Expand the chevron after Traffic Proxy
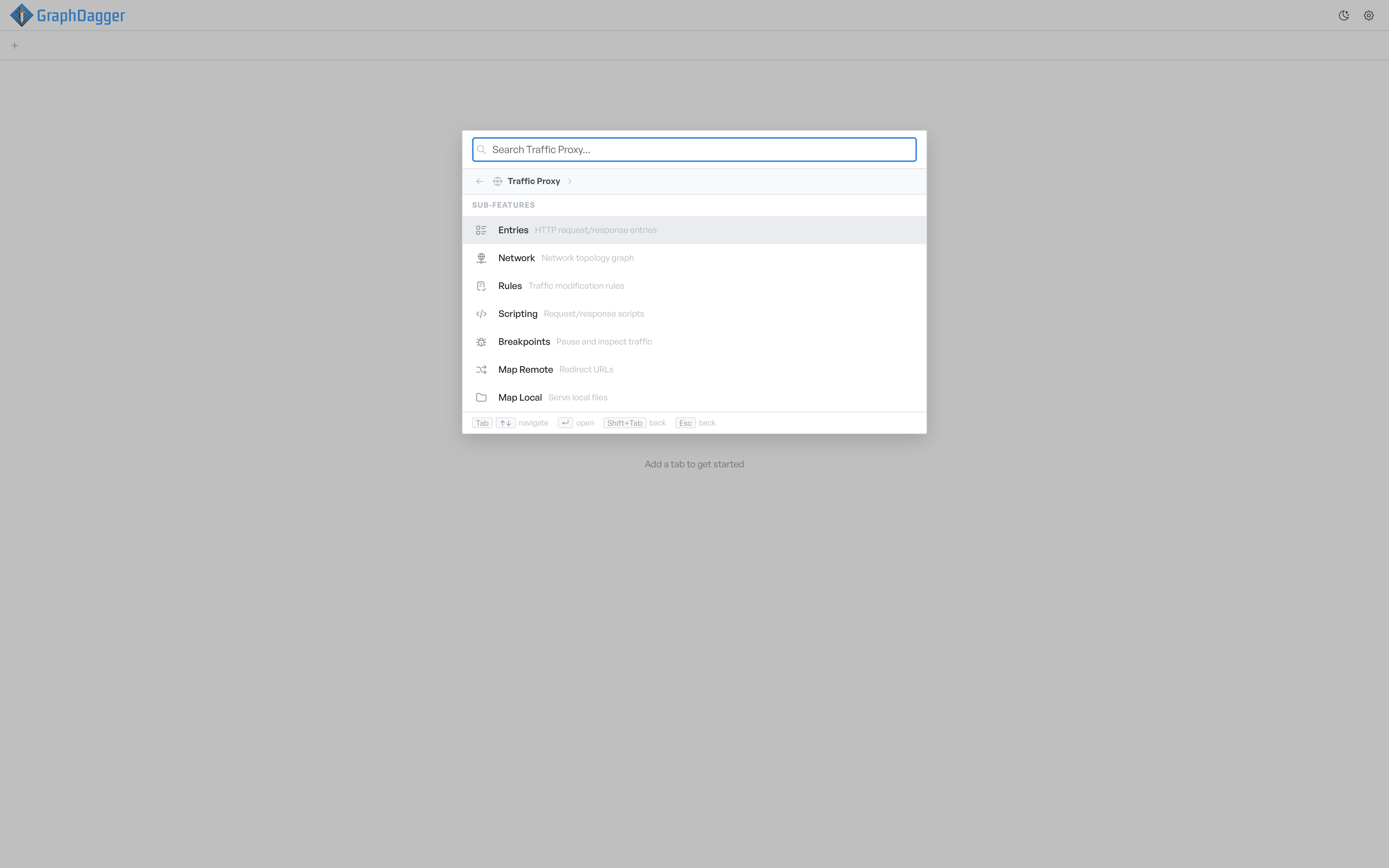Image resolution: width=1389 pixels, height=868 pixels. 569,181
